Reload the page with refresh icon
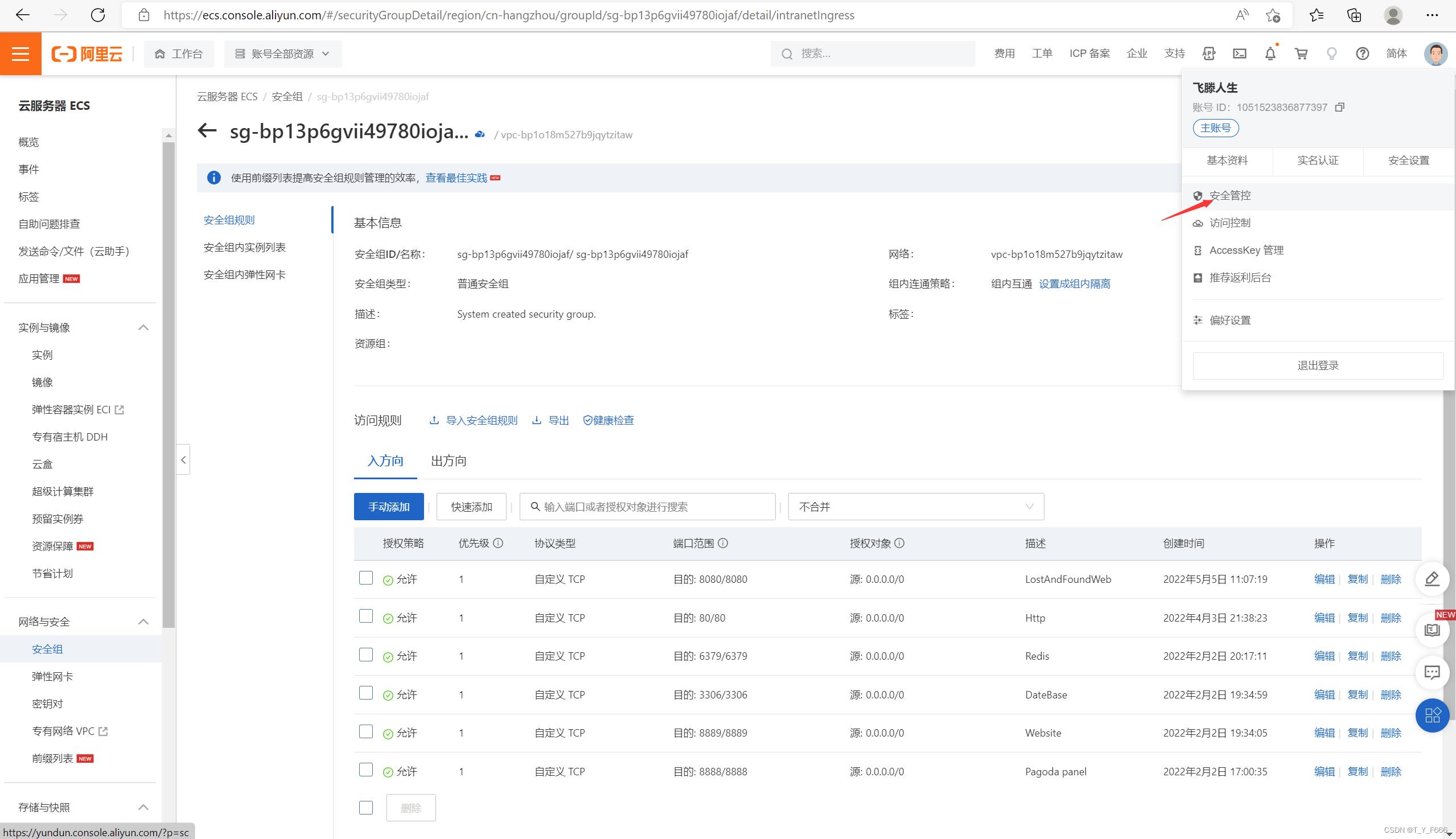This screenshot has height=839, width=1456. point(98,15)
